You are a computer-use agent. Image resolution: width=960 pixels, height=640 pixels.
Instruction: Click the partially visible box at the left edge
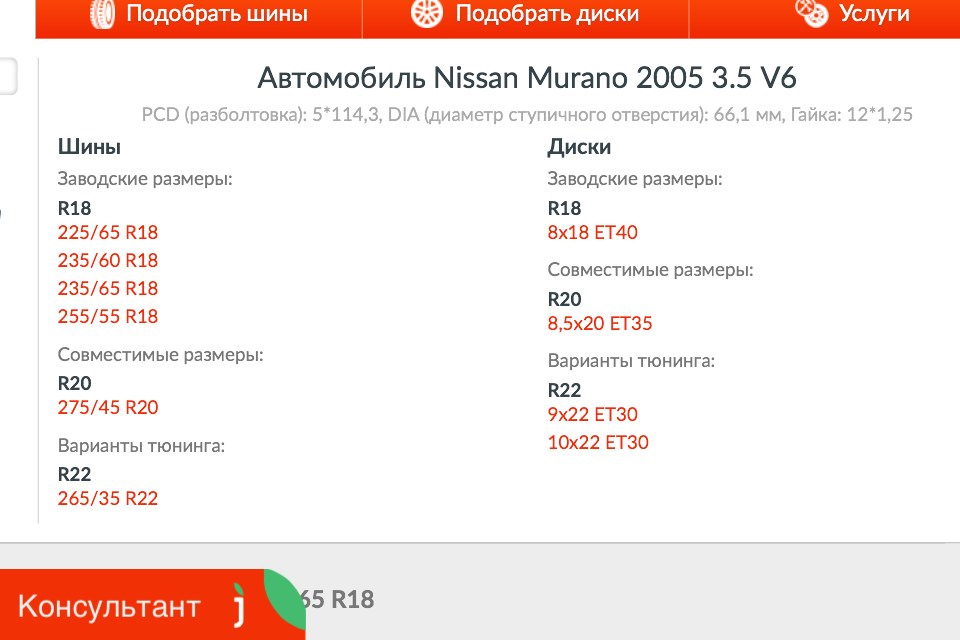click(8, 77)
